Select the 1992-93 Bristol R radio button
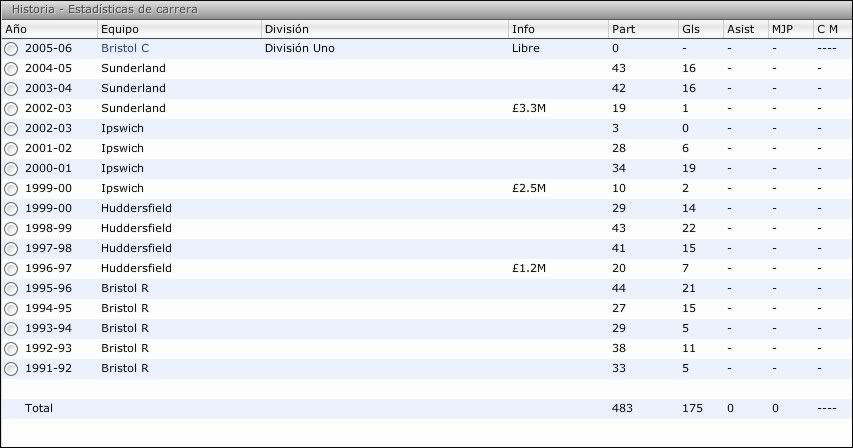853x448 pixels. click(x=11, y=349)
